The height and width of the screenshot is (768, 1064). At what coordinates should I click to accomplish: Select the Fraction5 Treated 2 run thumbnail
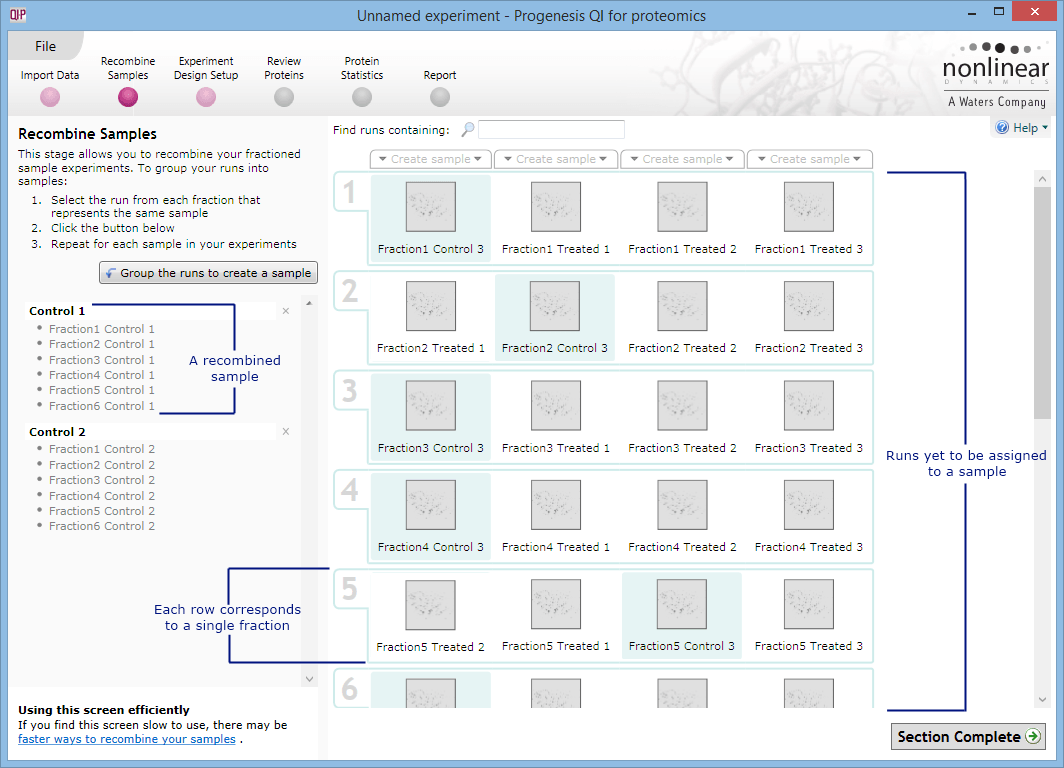tap(430, 604)
